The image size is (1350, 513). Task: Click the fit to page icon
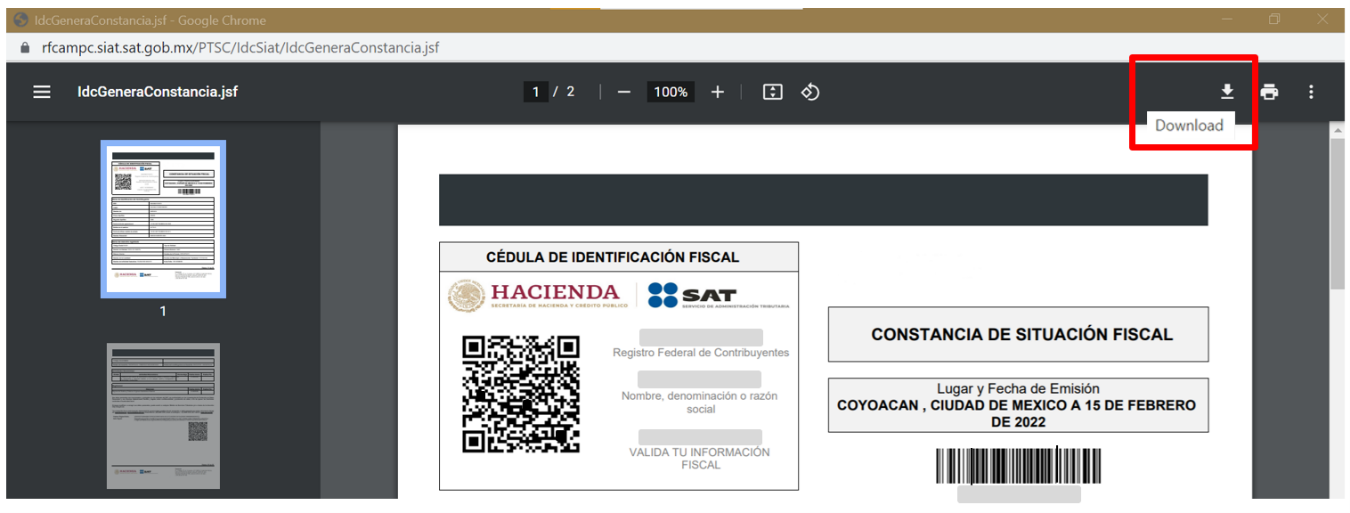772,92
